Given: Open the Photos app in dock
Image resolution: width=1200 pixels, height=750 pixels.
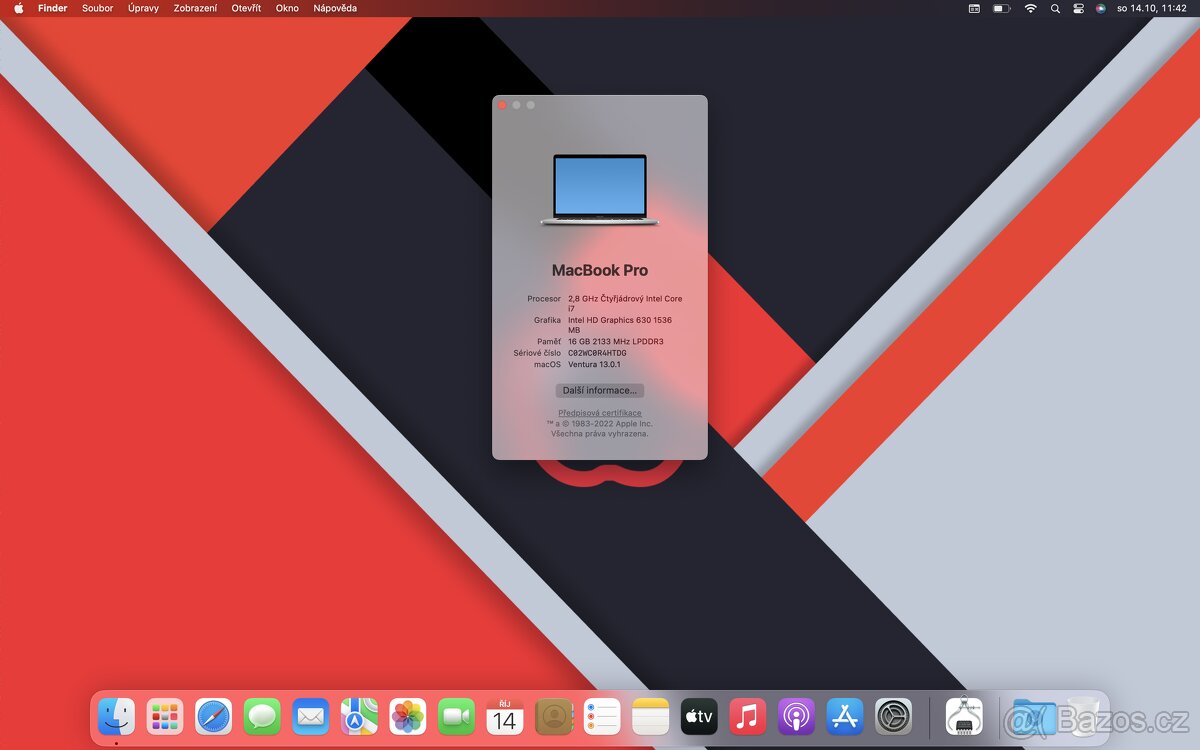Looking at the screenshot, I should 408,717.
